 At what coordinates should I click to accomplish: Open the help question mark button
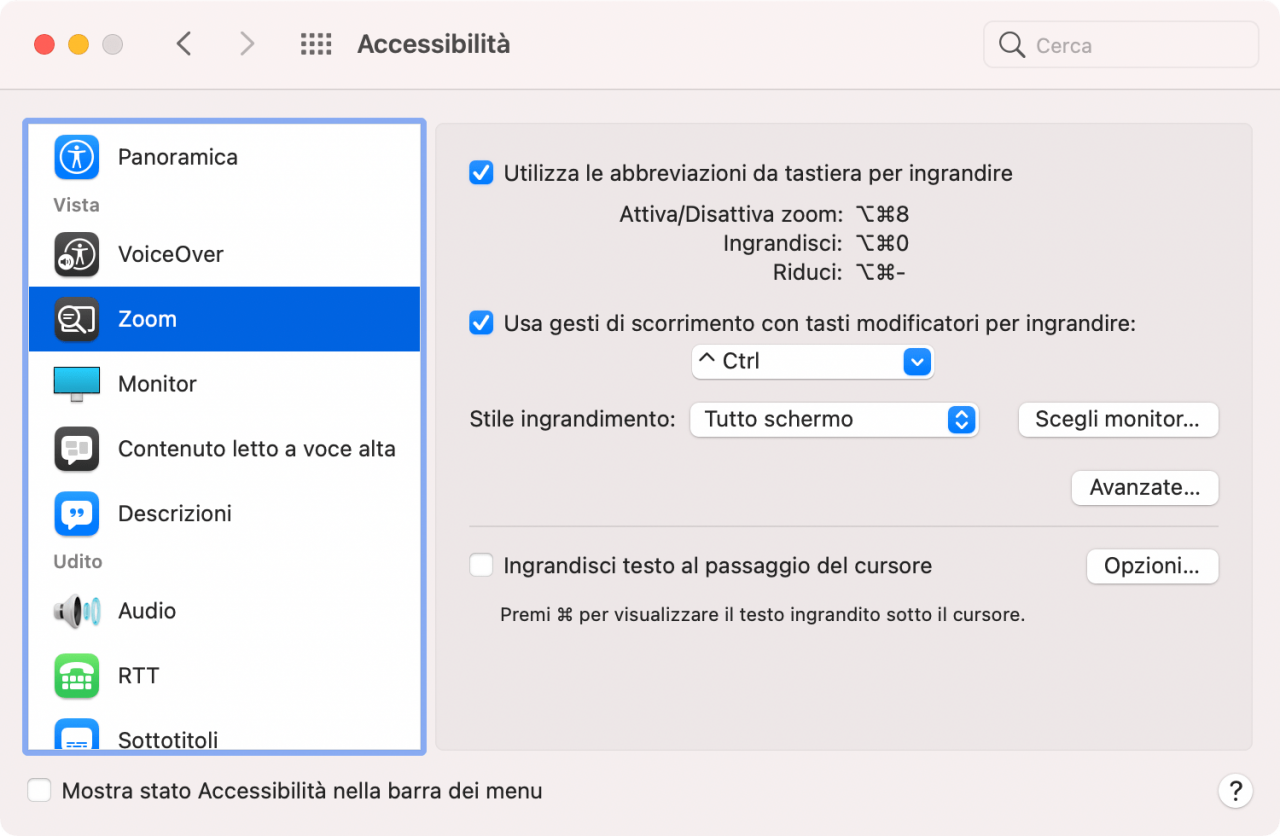pos(1235,791)
